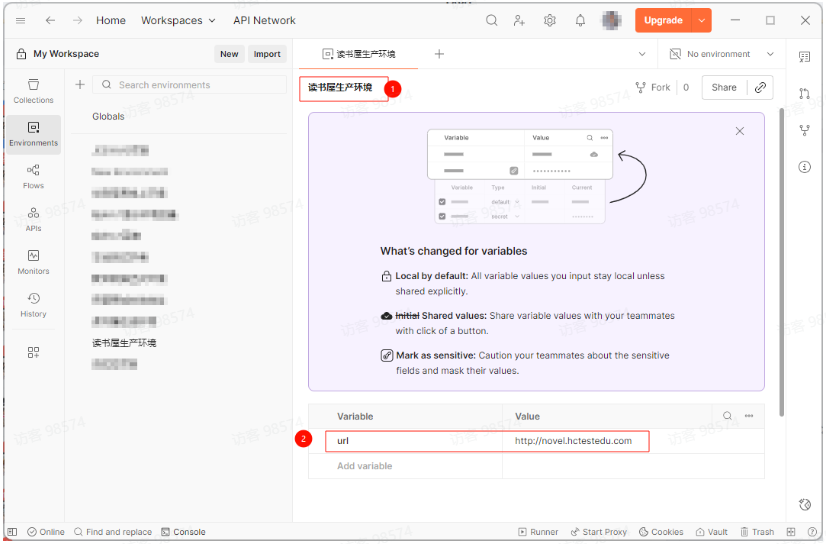Viewport: 826px width, 544px height.
Task: Click the Import button
Action: [267, 54]
